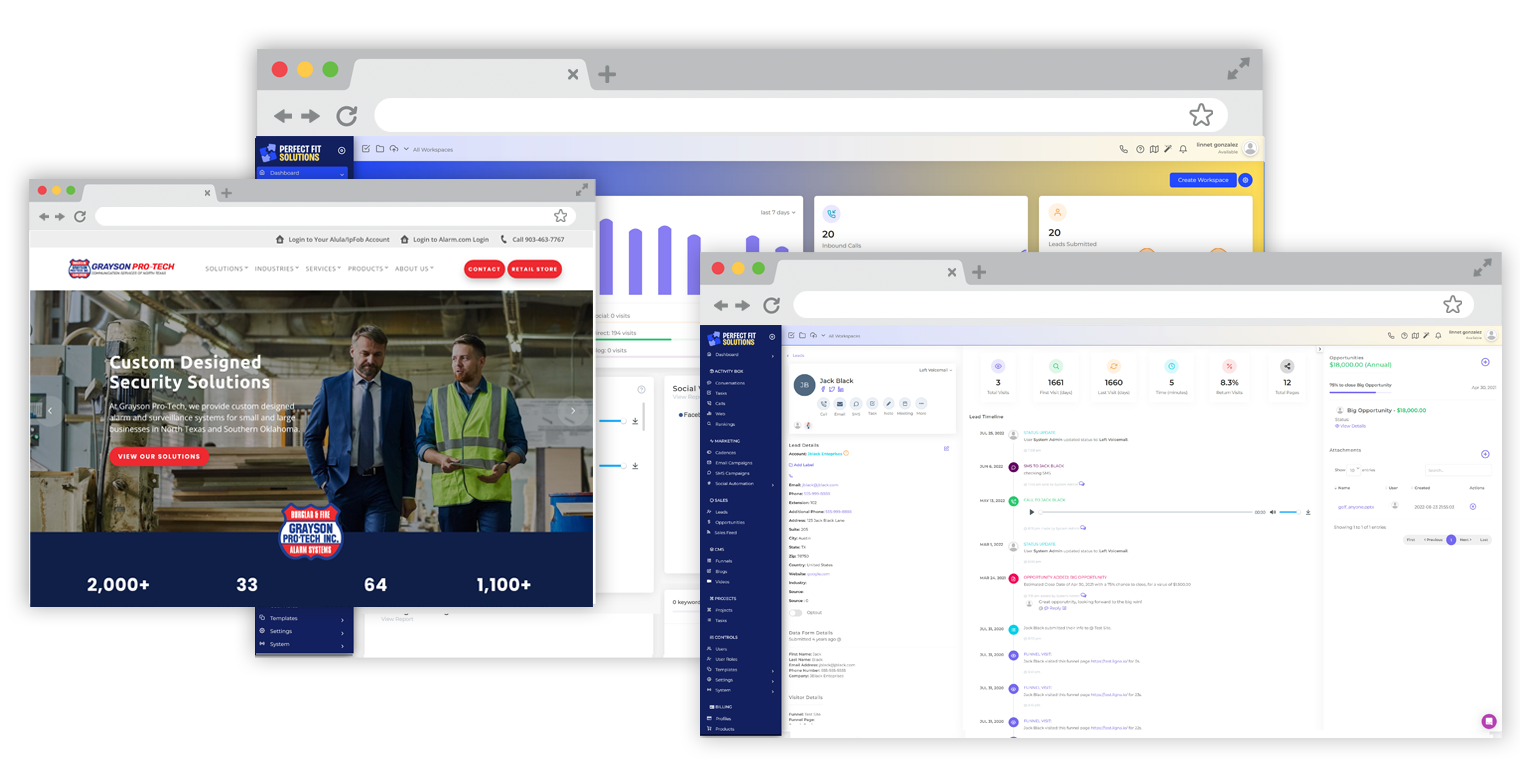Open Email Campaigns in the Marketing sidebar
1520x769 pixels.
pyautogui.click(x=733, y=463)
